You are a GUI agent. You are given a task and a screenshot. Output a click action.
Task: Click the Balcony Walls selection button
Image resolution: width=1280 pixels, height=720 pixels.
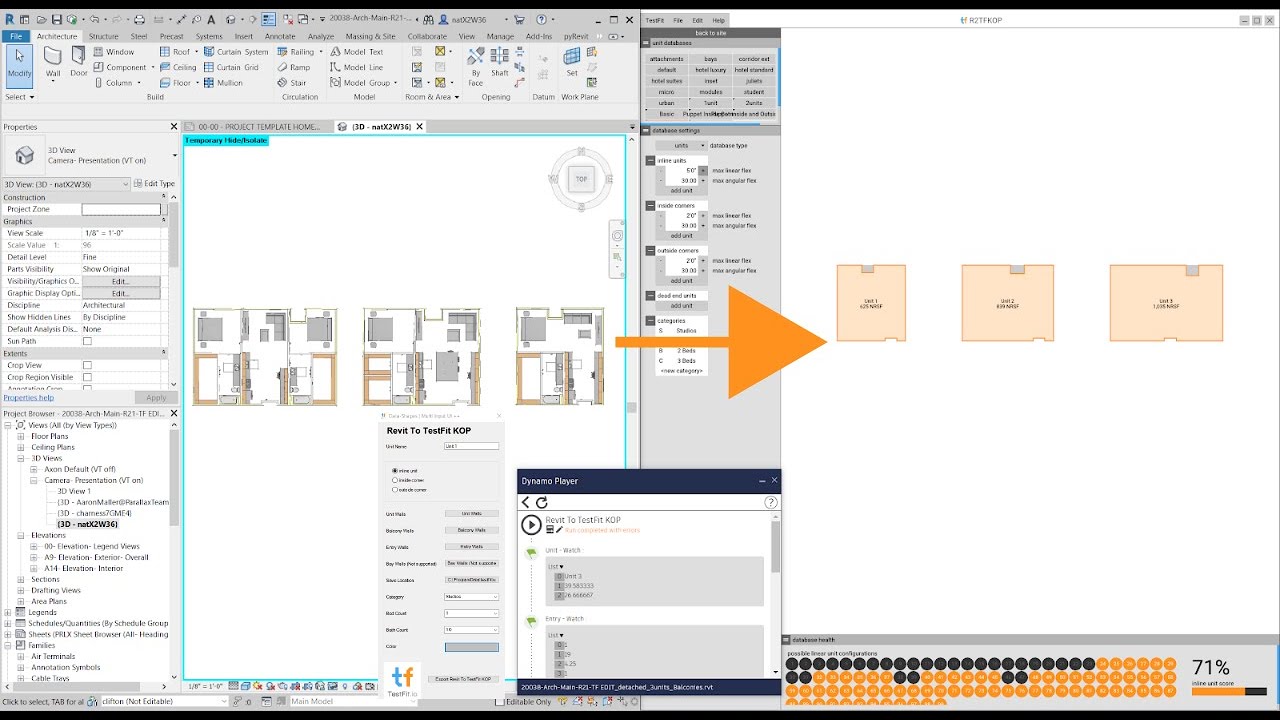(x=471, y=530)
